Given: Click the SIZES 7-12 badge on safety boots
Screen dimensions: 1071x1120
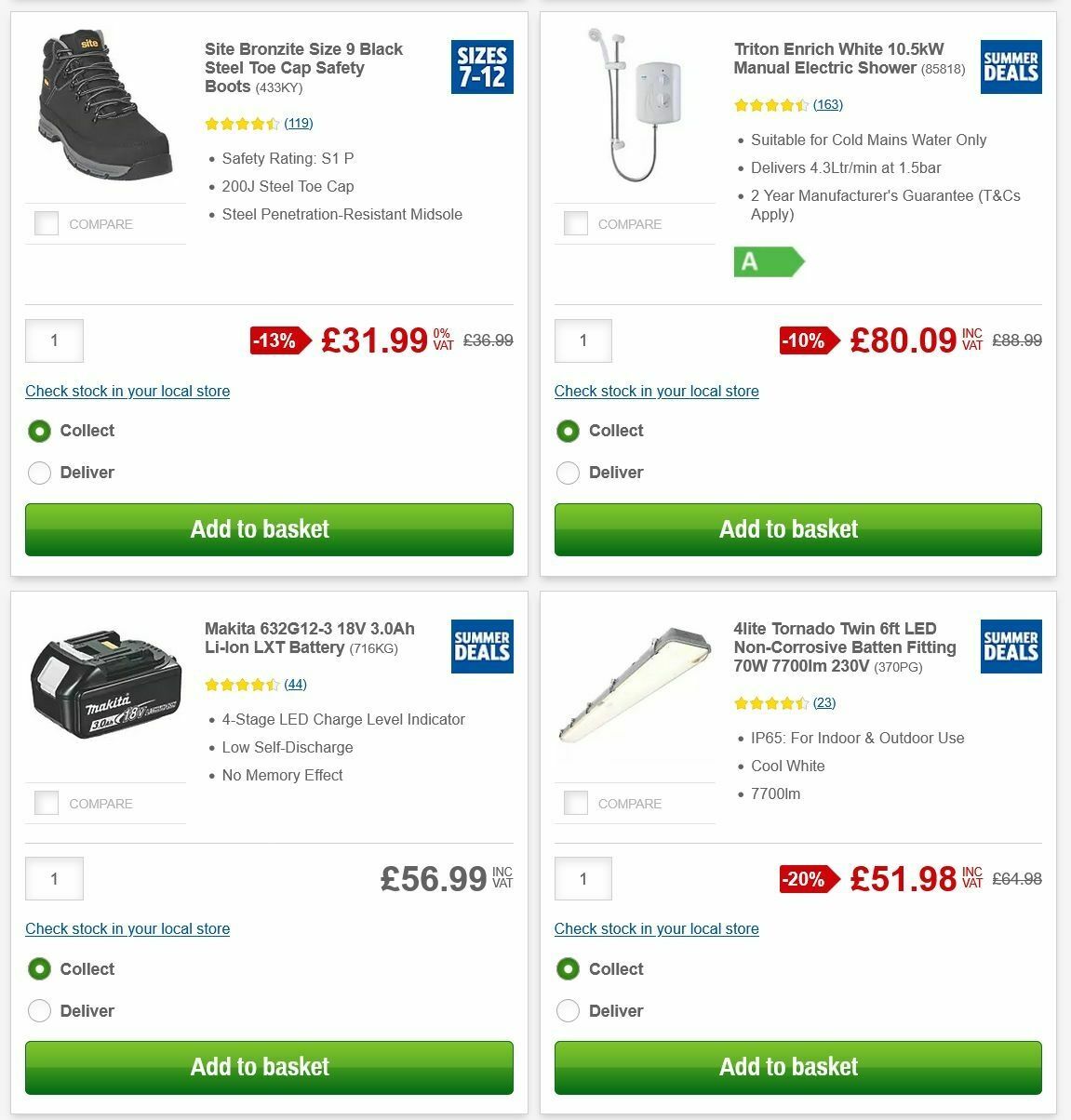Looking at the screenshot, I should tap(481, 67).
